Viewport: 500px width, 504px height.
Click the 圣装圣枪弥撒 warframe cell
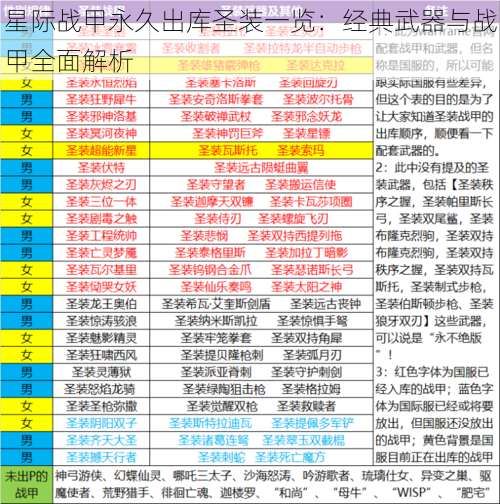[101, 406]
